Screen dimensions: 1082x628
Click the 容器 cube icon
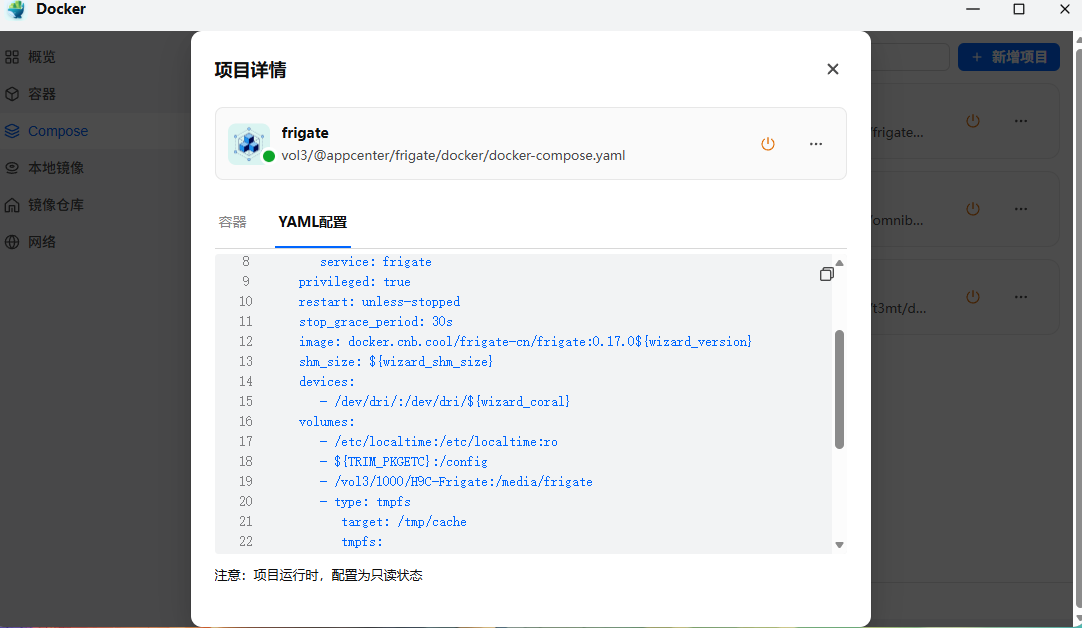12,94
